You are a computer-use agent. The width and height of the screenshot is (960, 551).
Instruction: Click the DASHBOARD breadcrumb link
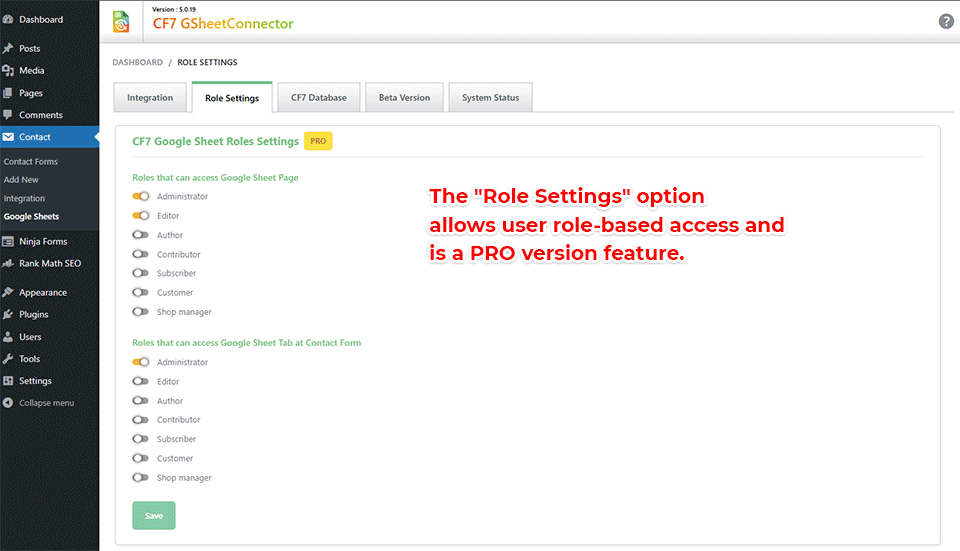(x=138, y=62)
